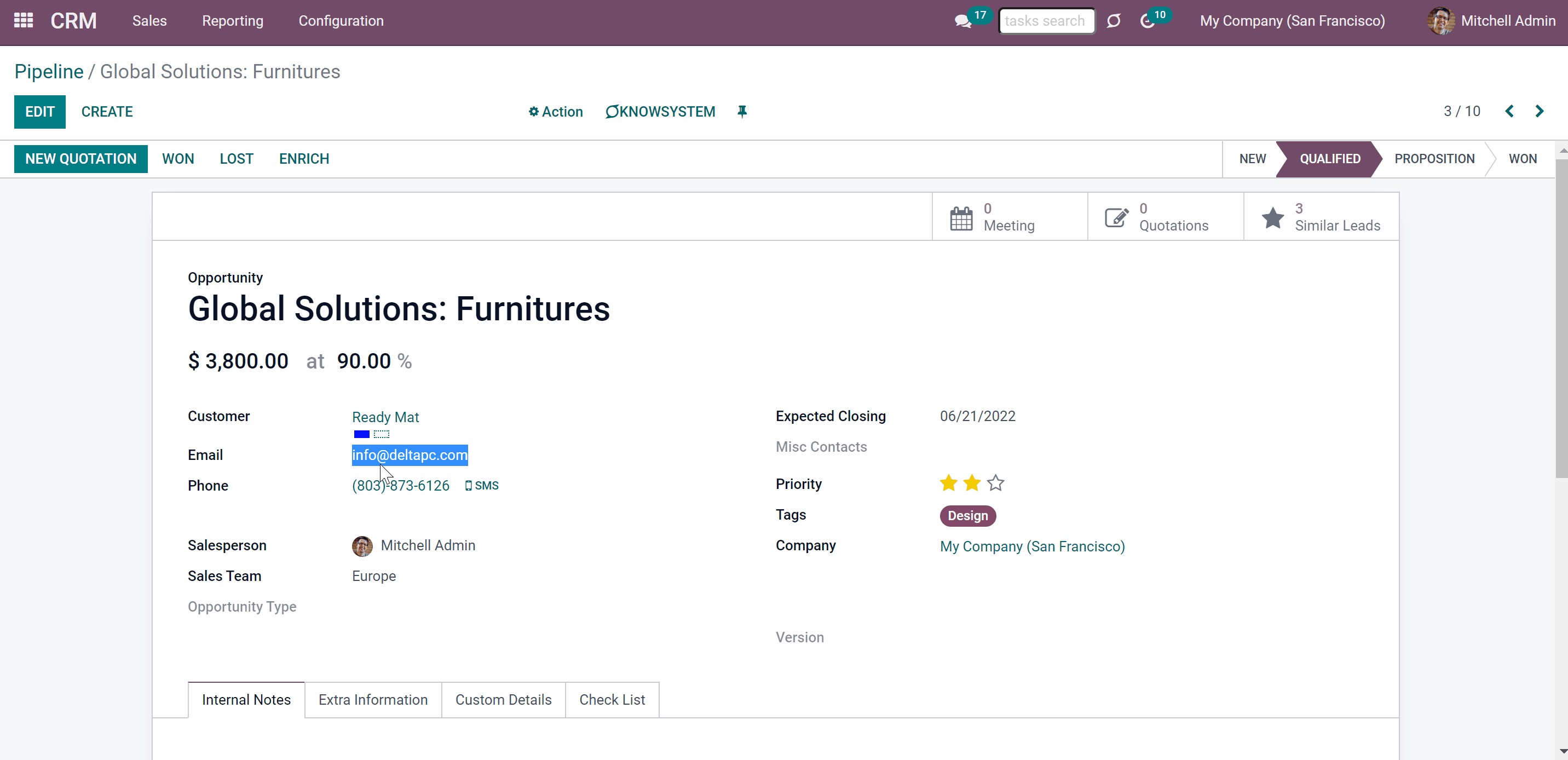
Task: Click the CREATE button
Action: point(107,112)
